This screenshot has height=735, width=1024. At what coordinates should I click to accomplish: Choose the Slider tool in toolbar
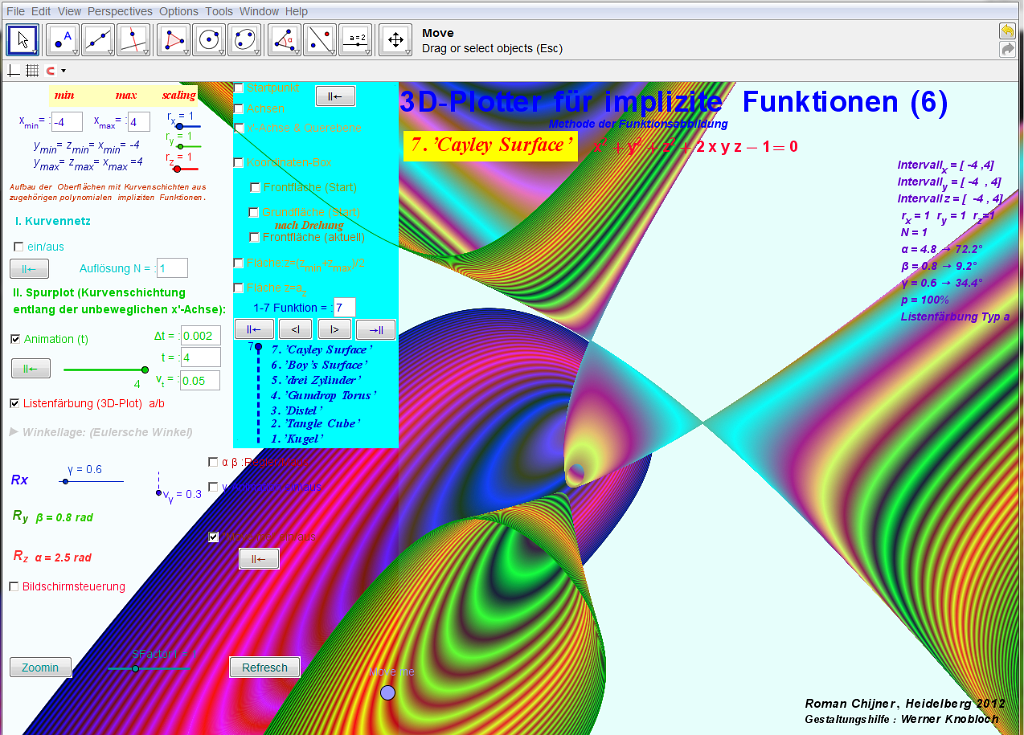click(x=356, y=39)
